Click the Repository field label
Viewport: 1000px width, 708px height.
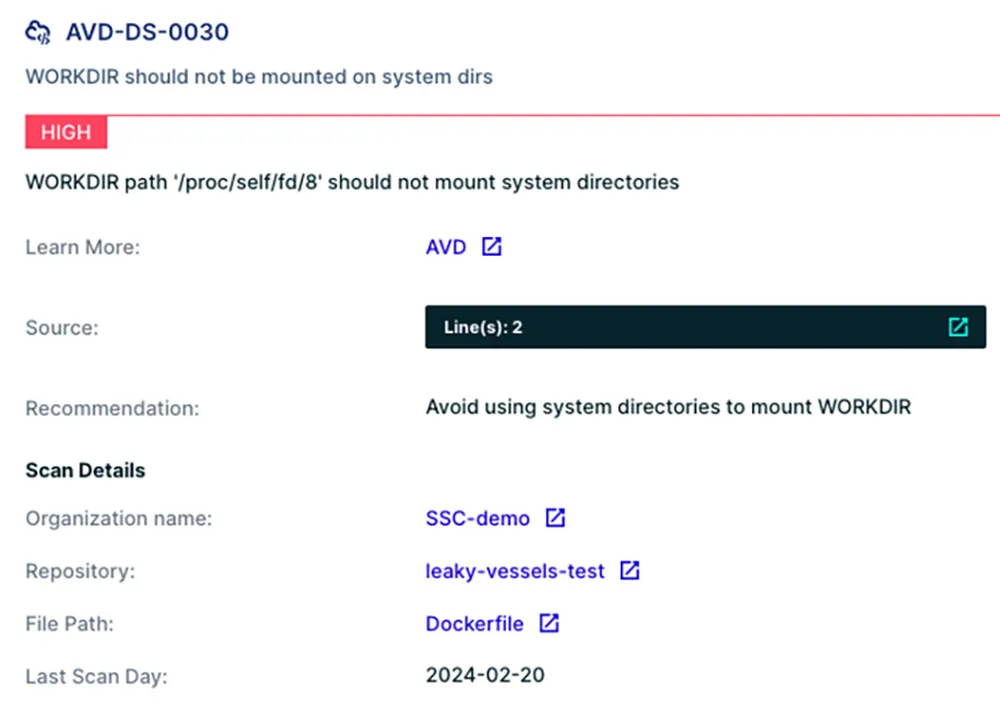80,572
